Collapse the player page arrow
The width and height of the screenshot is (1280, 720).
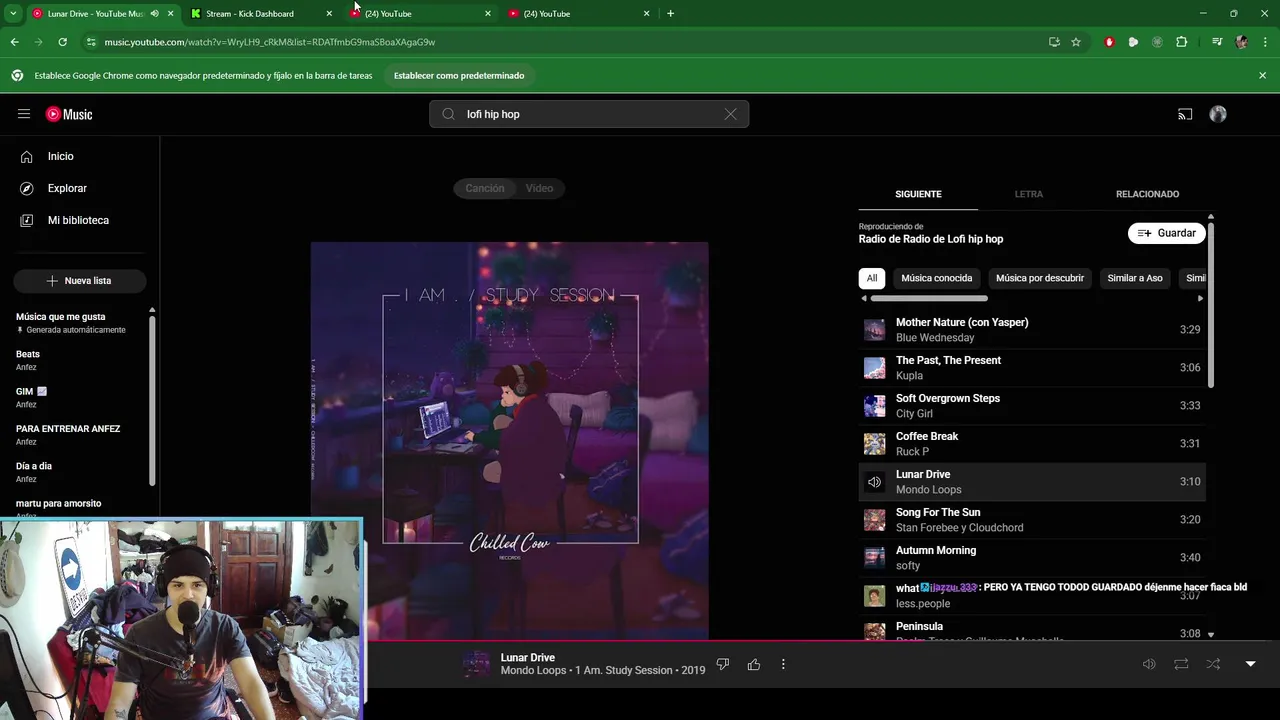(x=1250, y=664)
